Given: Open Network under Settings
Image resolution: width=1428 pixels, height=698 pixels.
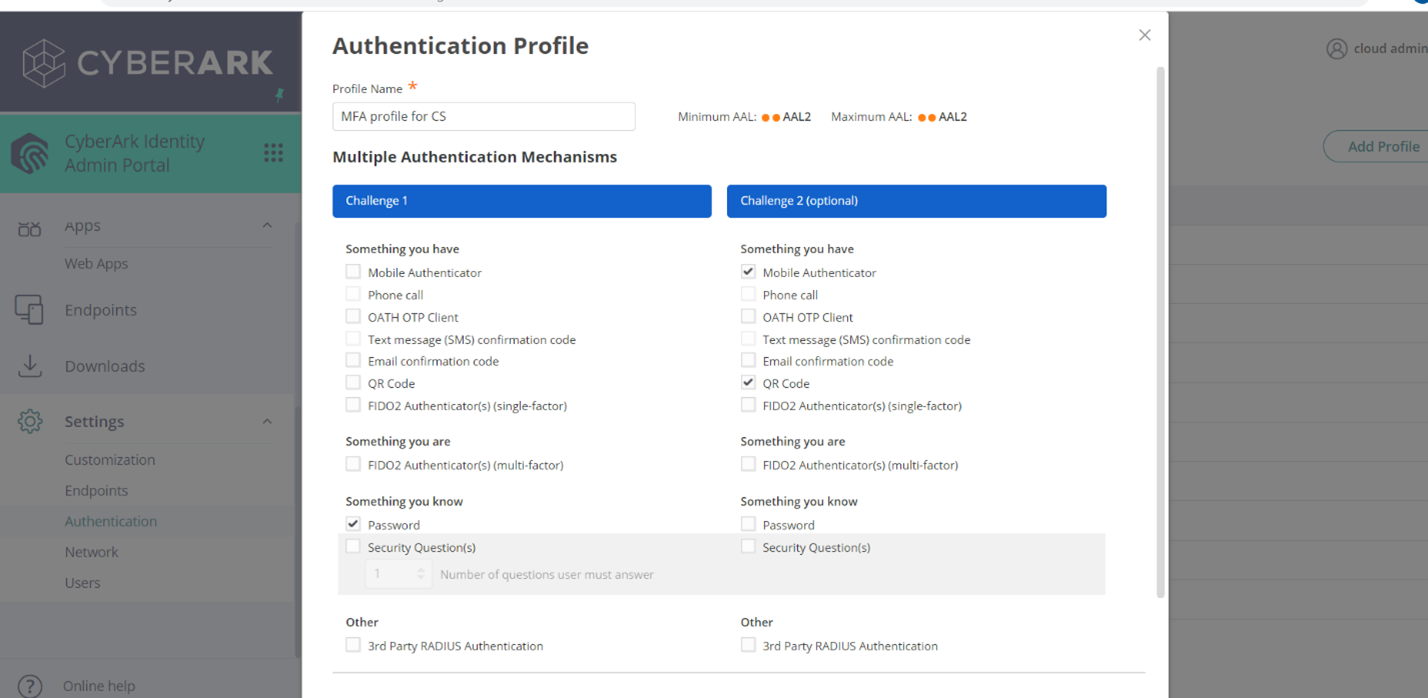Looking at the screenshot, I should 91,552.
